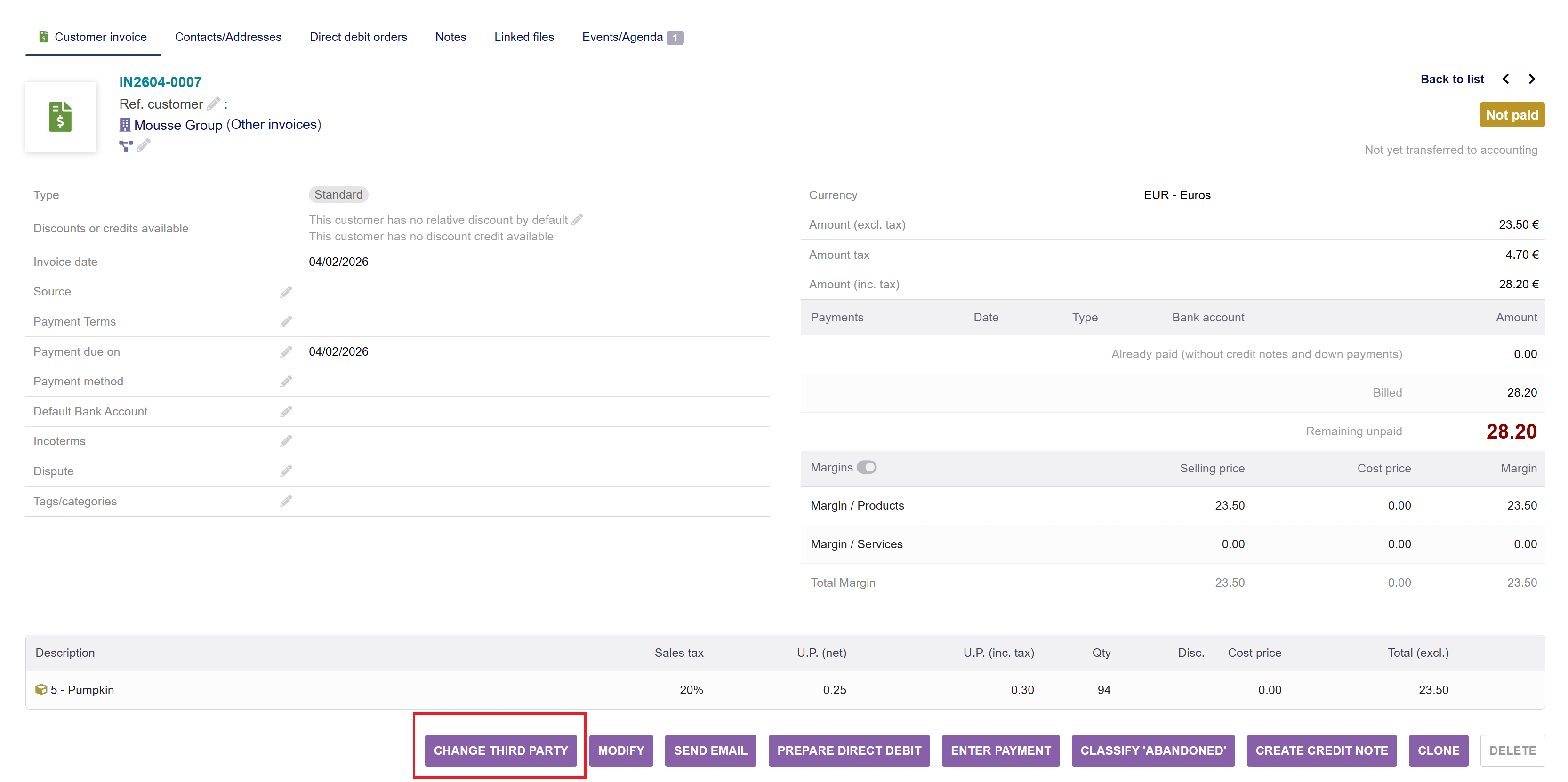Click CREATE CREDIT NOTE button
The image size is (1568, 782).
(1321, 750)
